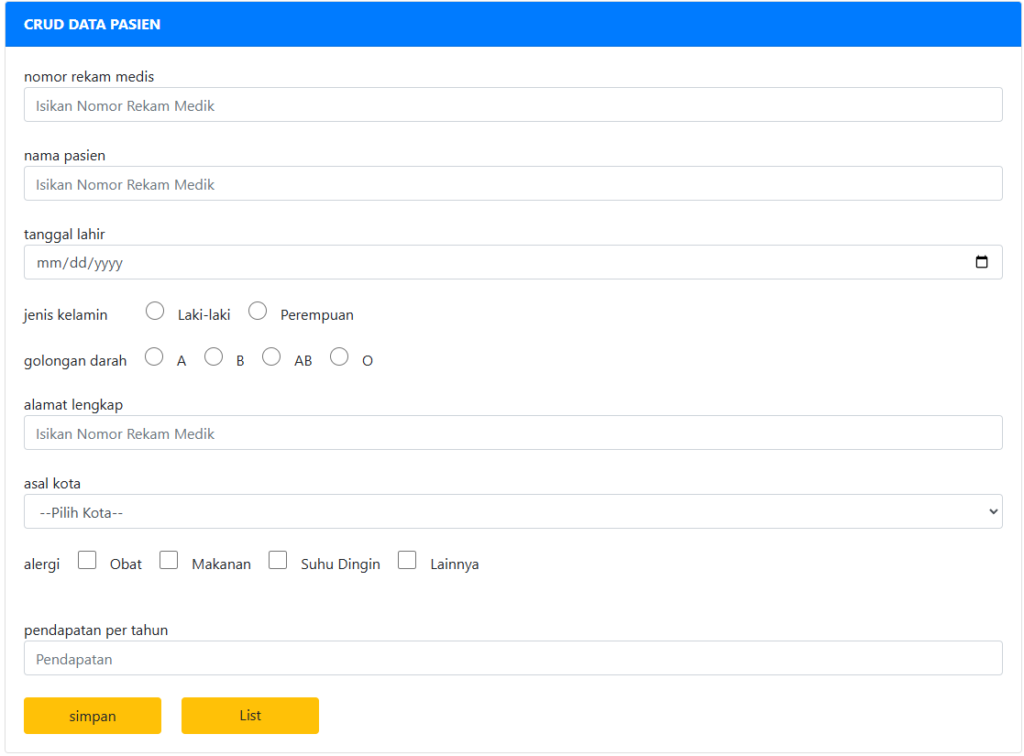Screen dimensions: 1024x756
Task: Focus the nama pasien input field
Action: pyautogui.click(x=513, y=183)
